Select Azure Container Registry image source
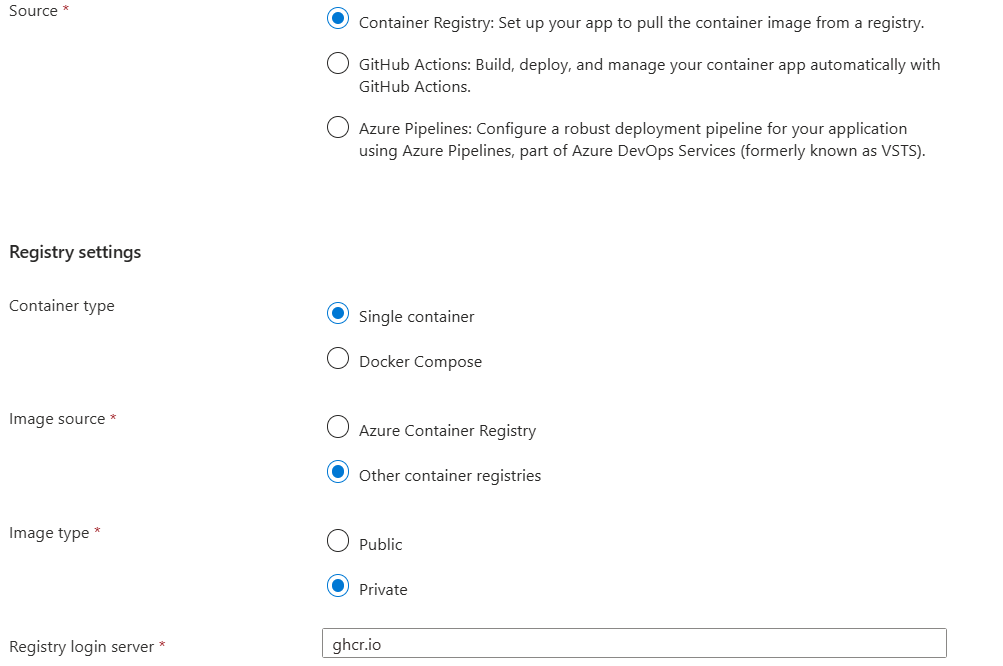The image size is (1003, 666). click(338, 427)
